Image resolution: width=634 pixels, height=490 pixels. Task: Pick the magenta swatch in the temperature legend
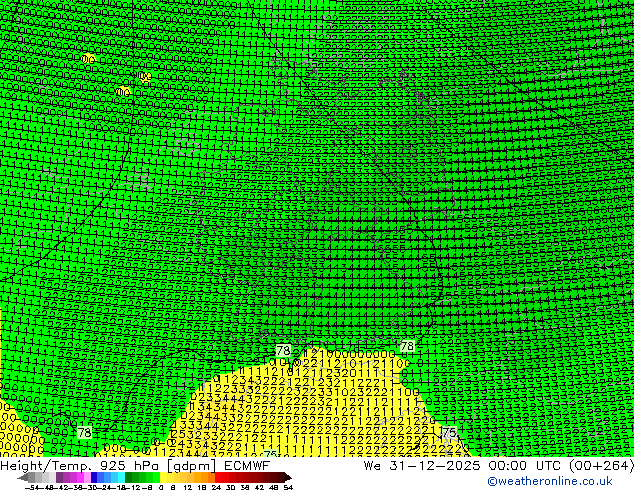[80, 478]
